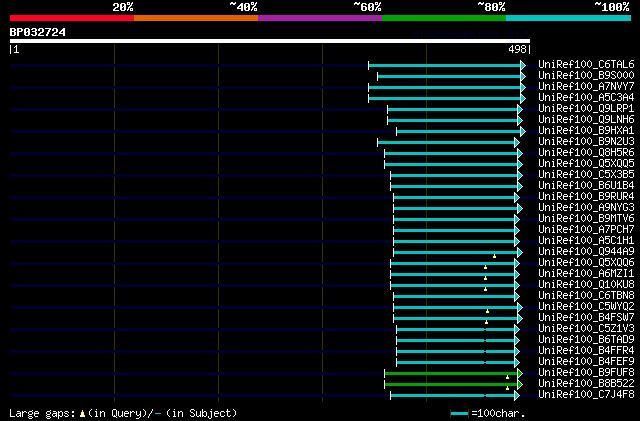Select the UniRef100_B9RUR4 label

pos(586,197)
